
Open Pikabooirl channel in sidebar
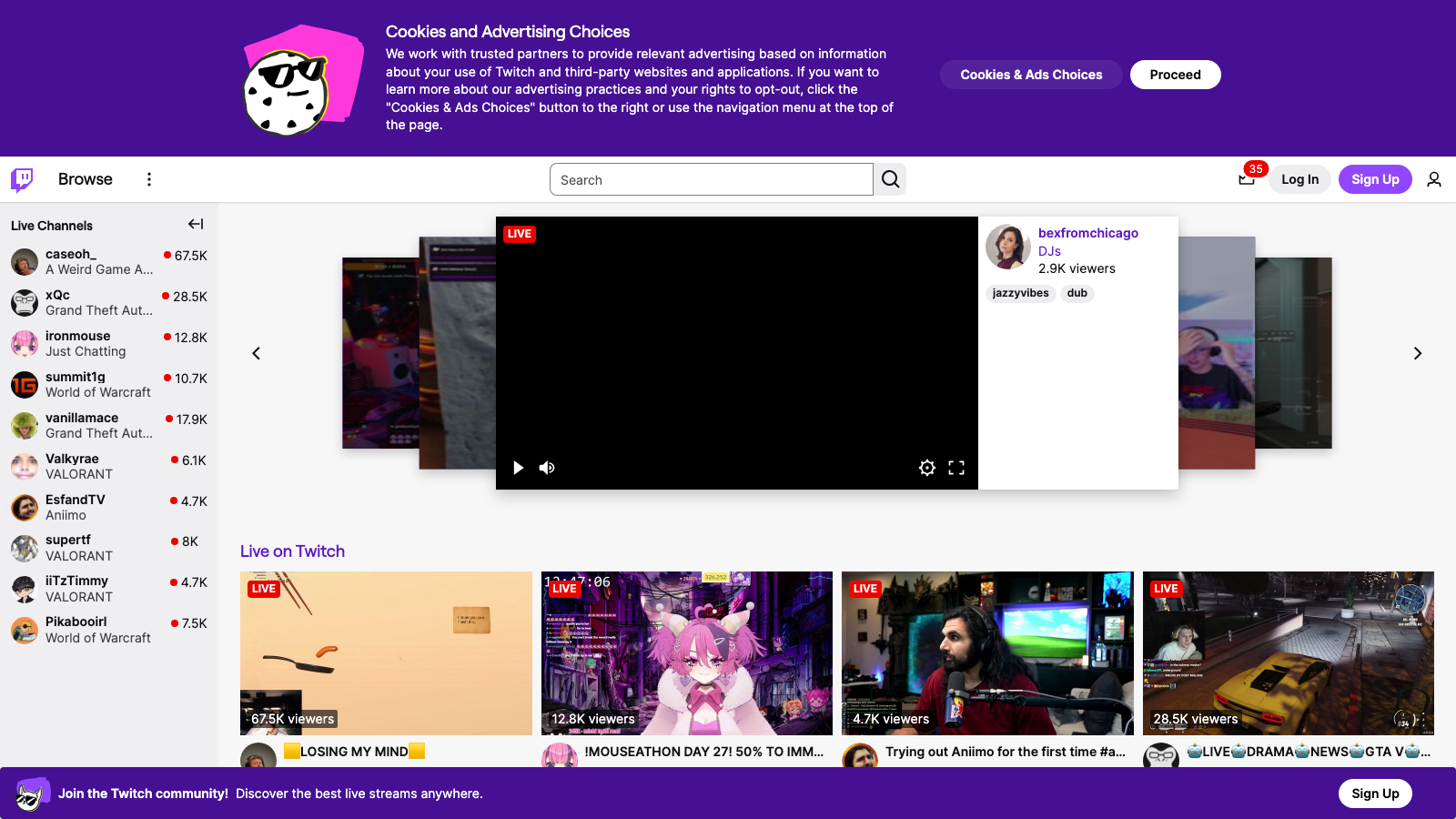109,630
